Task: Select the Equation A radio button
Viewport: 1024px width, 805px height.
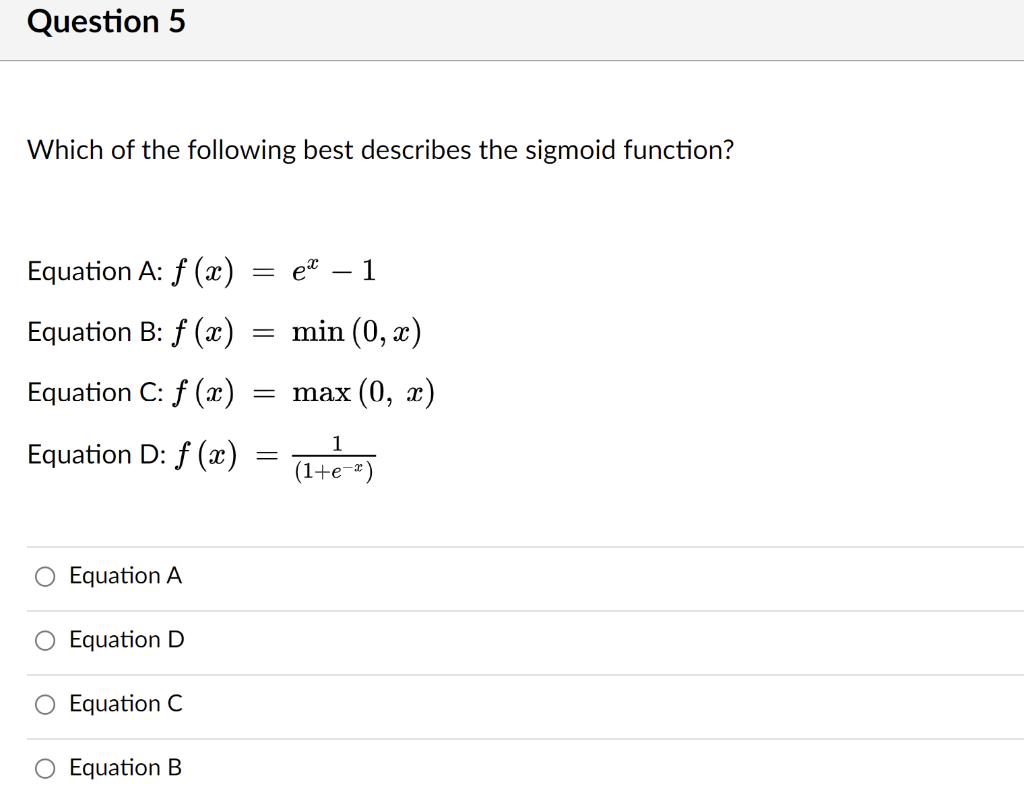Action: point(44,576)
